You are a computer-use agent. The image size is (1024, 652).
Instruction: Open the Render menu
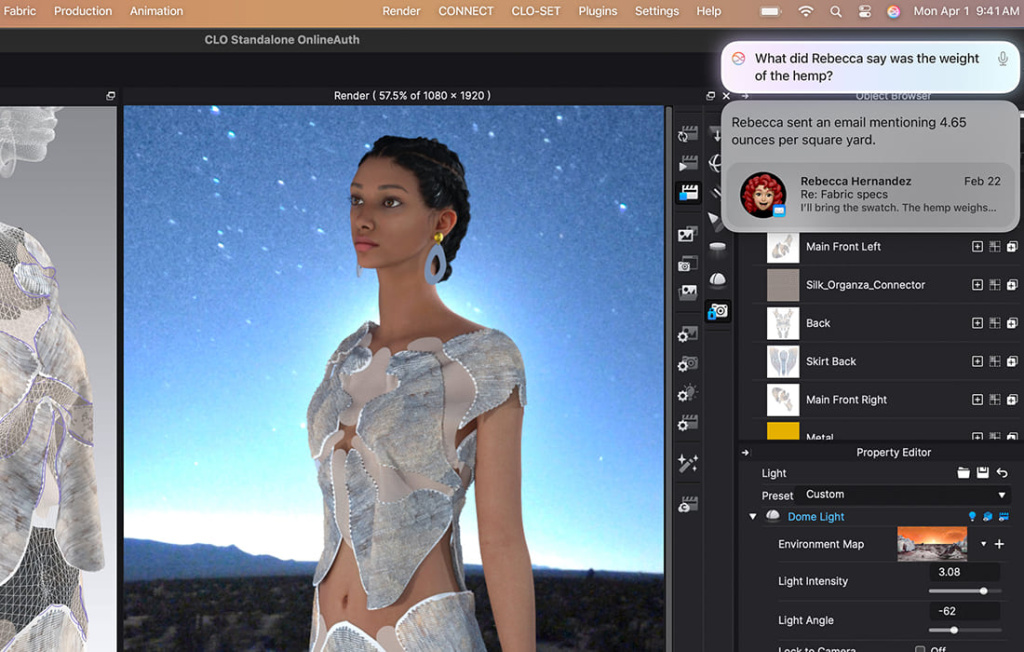401,11
